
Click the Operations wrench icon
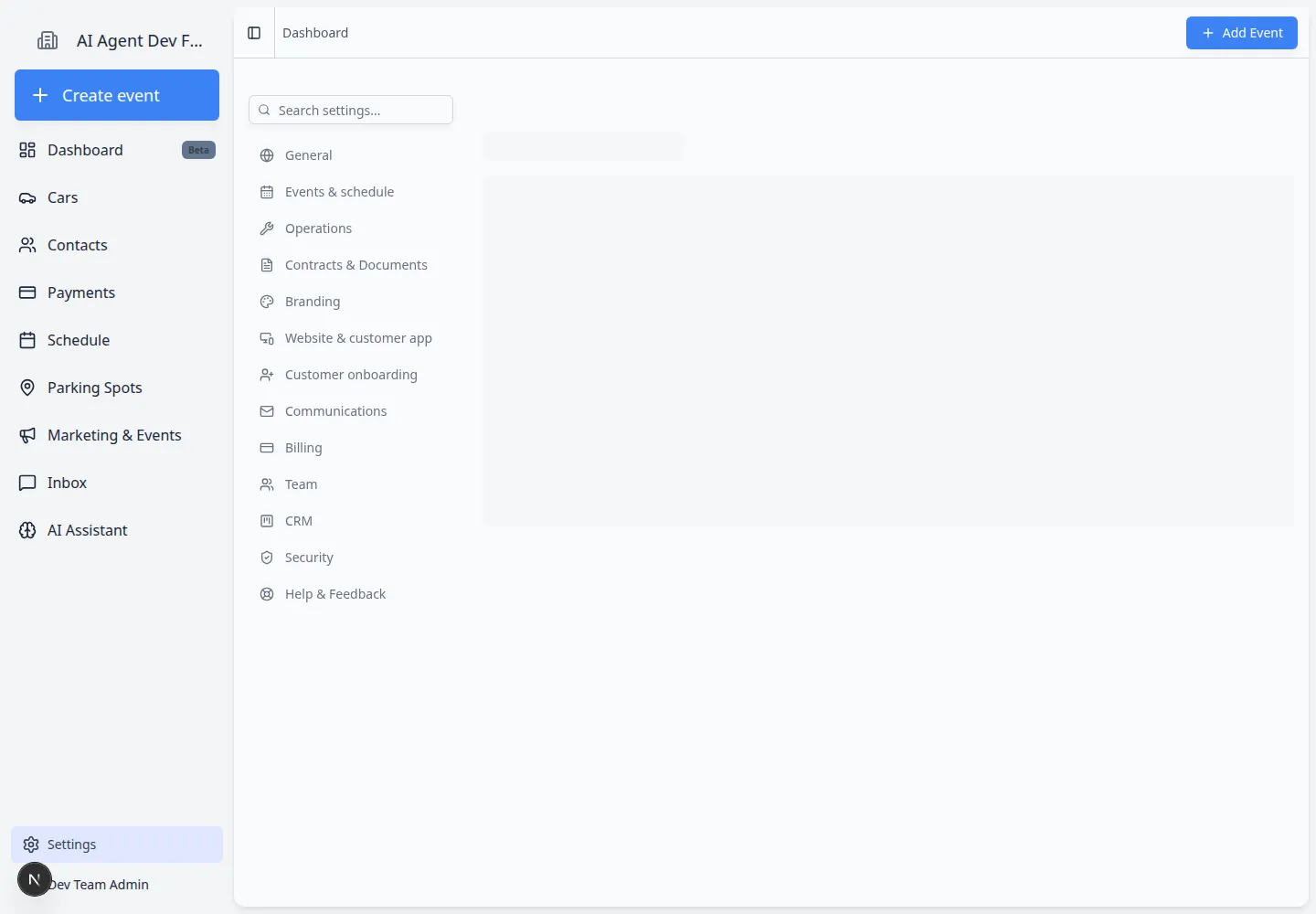tap(267, 228)
